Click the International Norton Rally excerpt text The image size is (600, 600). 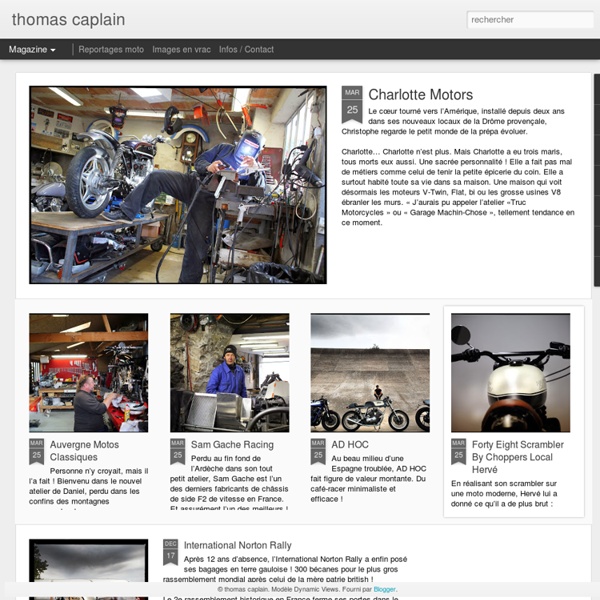[x=285, y=569]
